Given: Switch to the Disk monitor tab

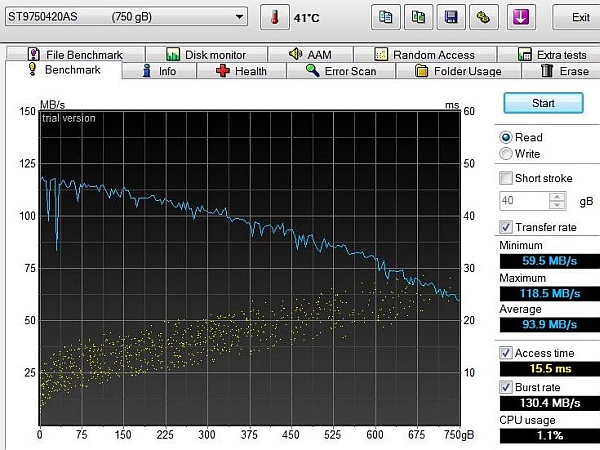Looking at the screenshot, I should coord(204,54).
